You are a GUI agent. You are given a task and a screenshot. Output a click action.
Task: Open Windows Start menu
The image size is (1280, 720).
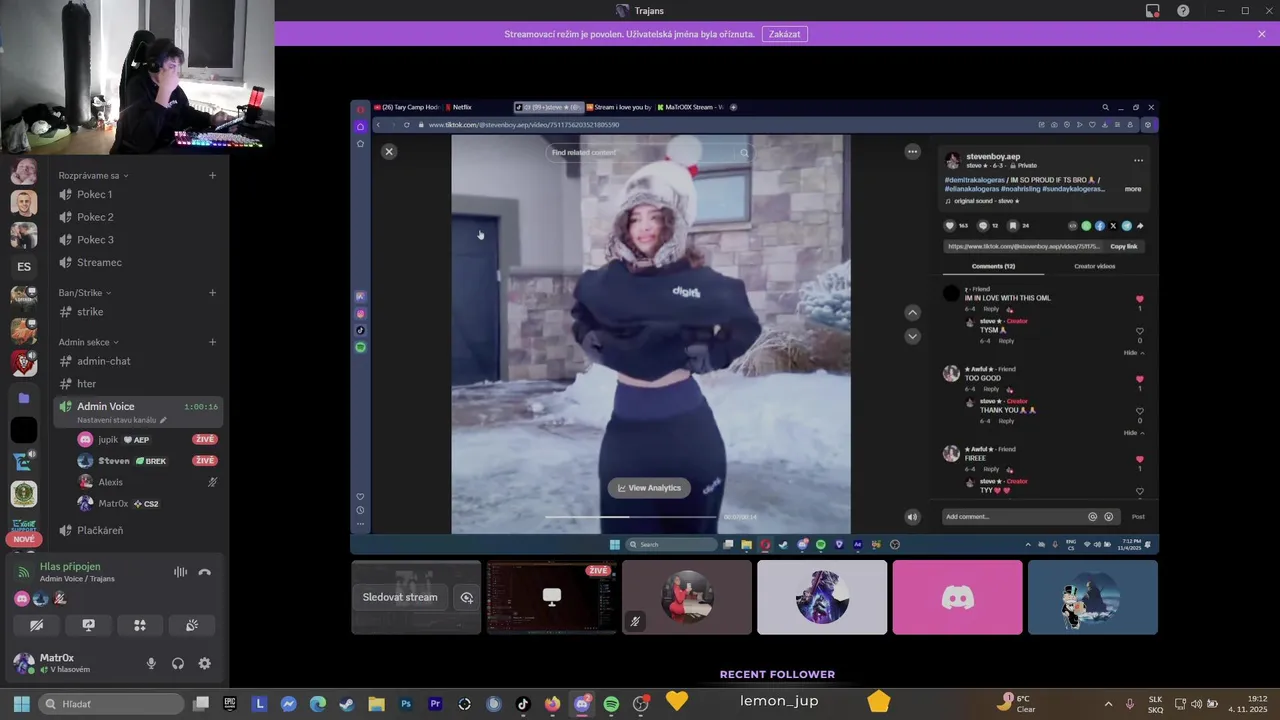pos(22,704)
